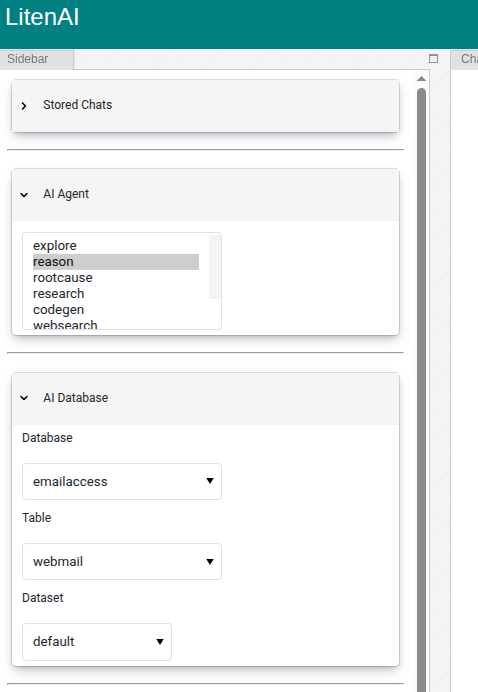
Task: Click the sidebar vertical scrollbar thumb
Action: point(422,390)
